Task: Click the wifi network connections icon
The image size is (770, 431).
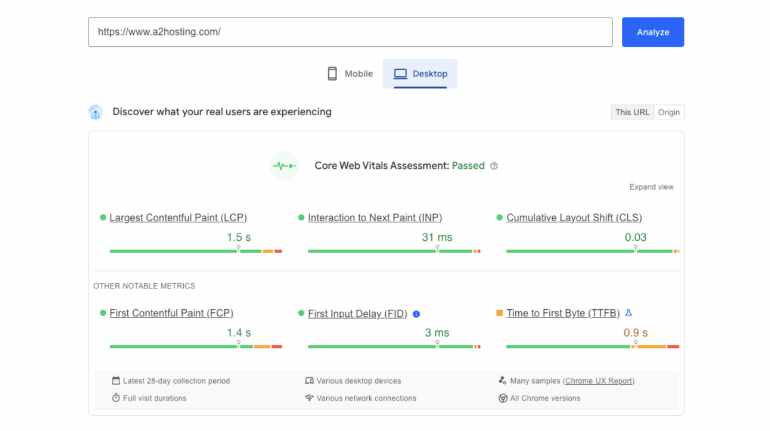Action: coord(309,398)
